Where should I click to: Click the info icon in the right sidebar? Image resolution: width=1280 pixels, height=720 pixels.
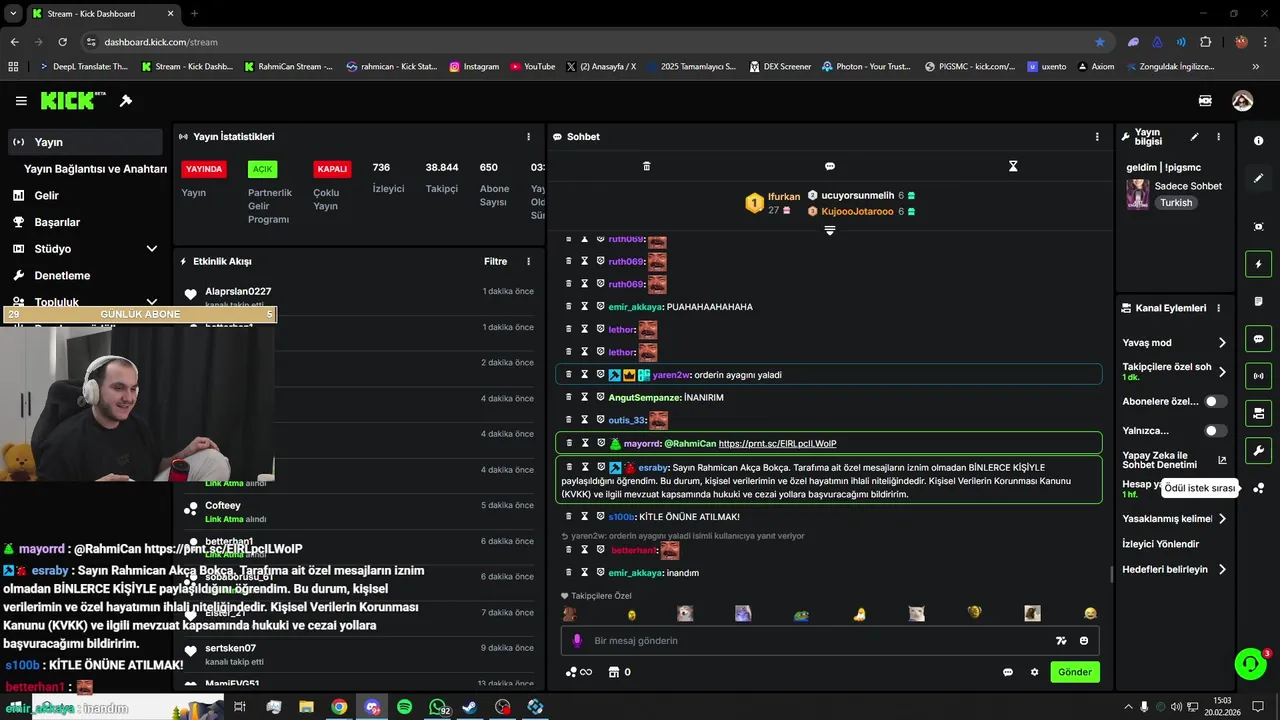(1258, 141)
